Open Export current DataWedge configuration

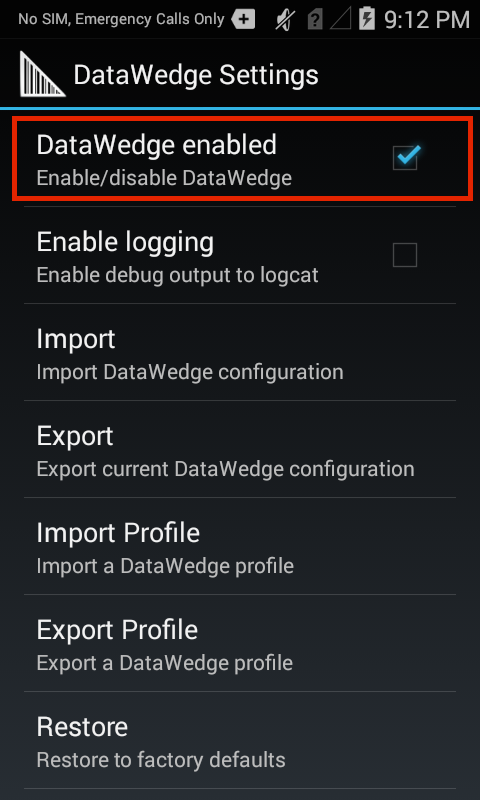tap(240, 449)
